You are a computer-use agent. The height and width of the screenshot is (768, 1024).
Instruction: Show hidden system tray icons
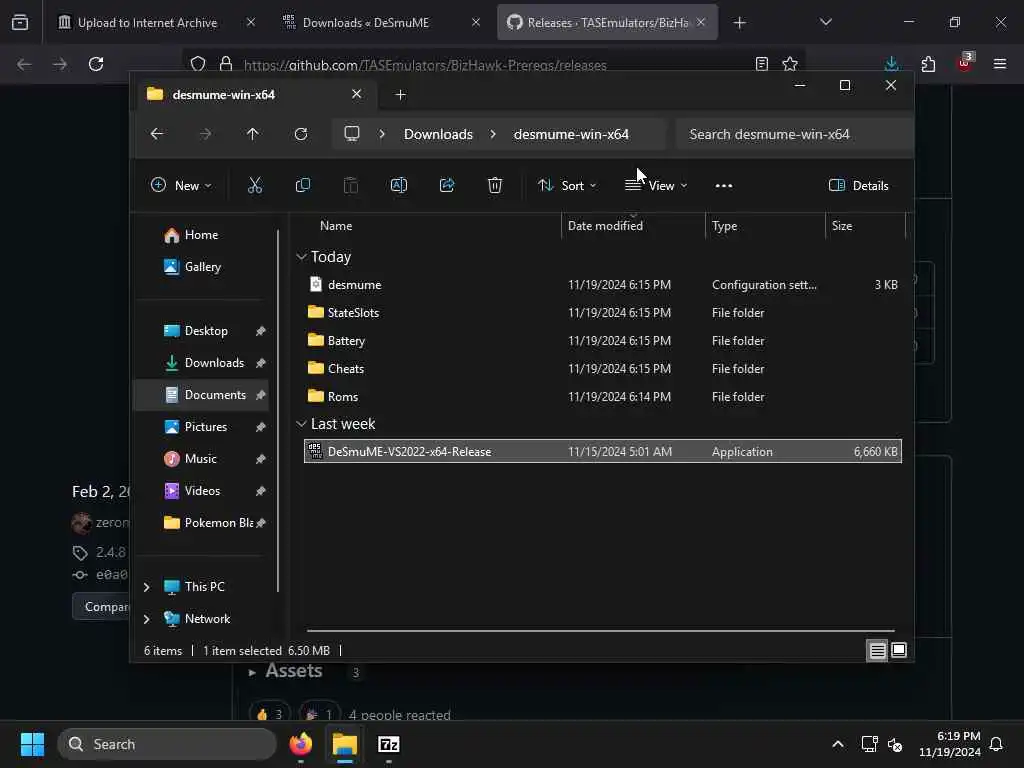(x=838, y=744)
